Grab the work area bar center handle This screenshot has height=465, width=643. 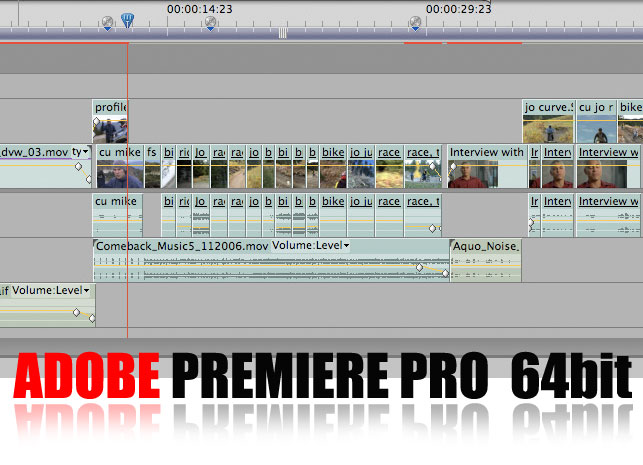tap(283, 33)
